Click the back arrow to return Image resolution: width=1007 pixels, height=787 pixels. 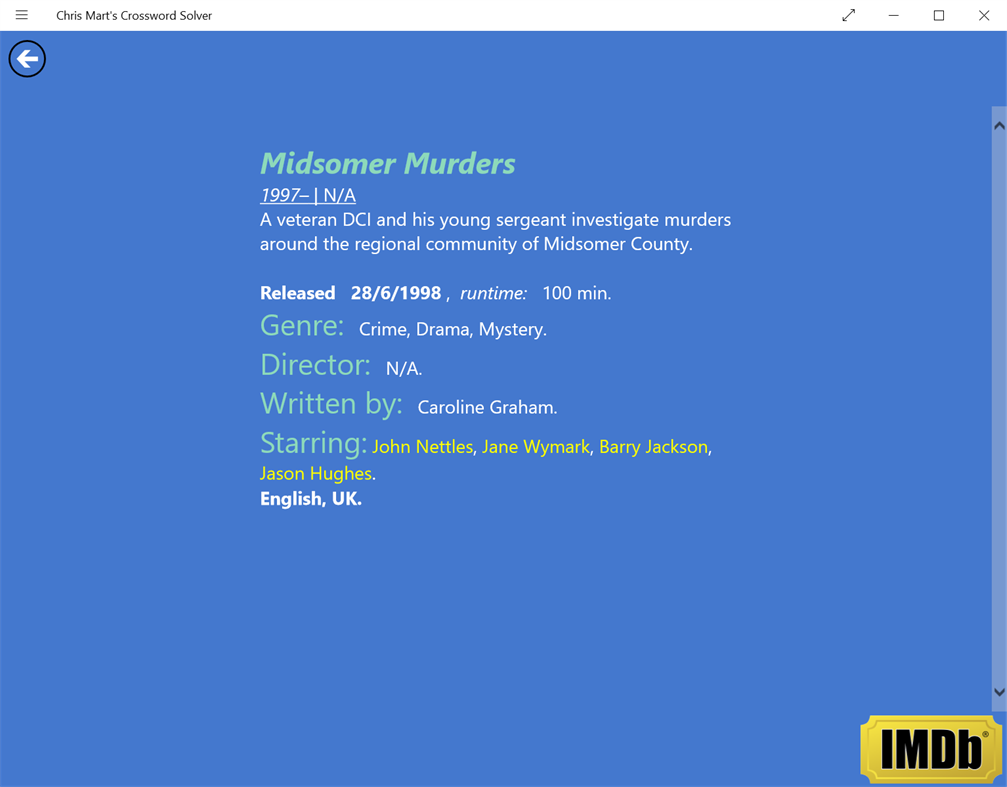point(27,59)
